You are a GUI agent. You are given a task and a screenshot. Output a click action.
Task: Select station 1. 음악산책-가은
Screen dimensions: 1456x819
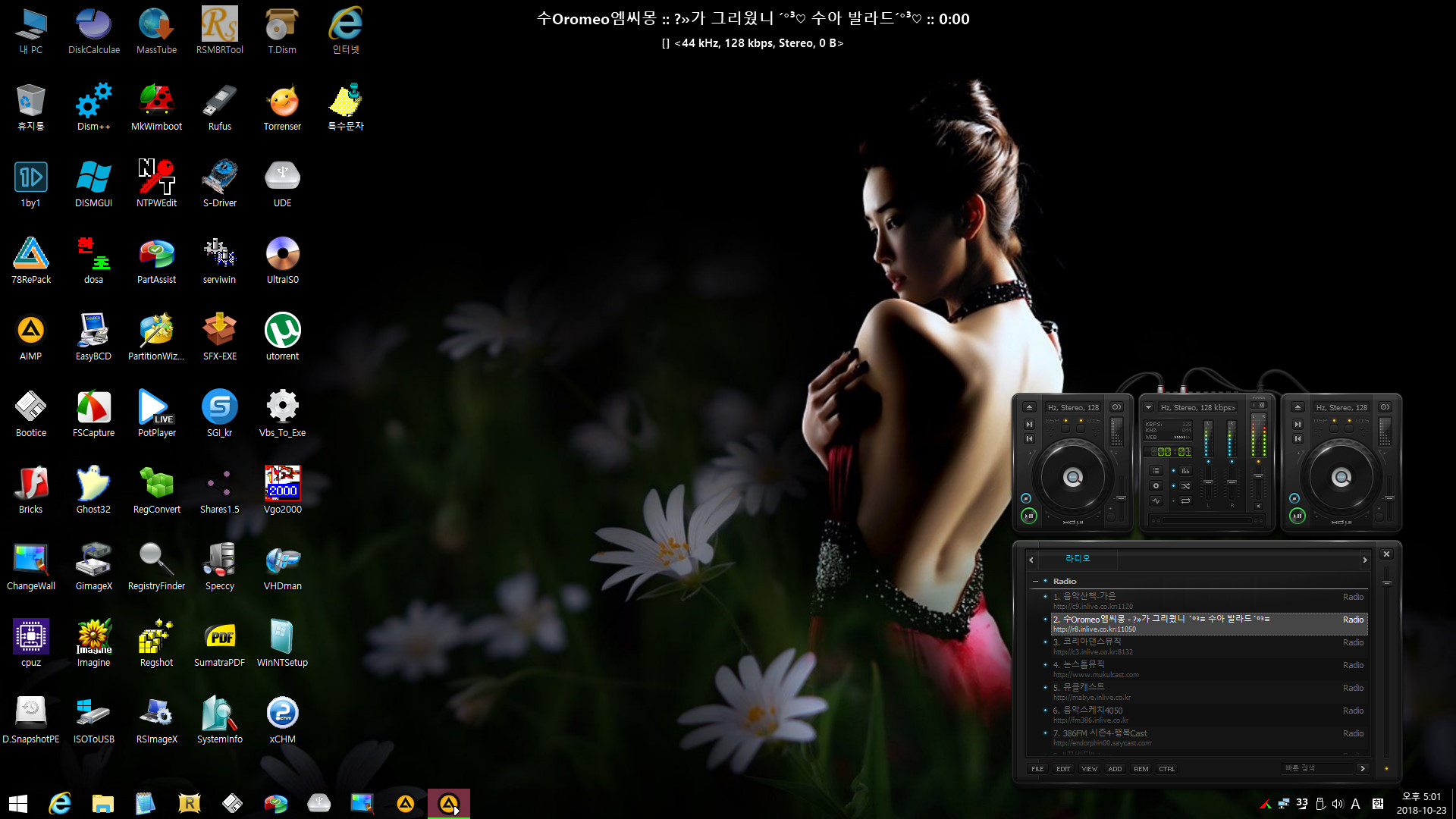point(1208,601)
